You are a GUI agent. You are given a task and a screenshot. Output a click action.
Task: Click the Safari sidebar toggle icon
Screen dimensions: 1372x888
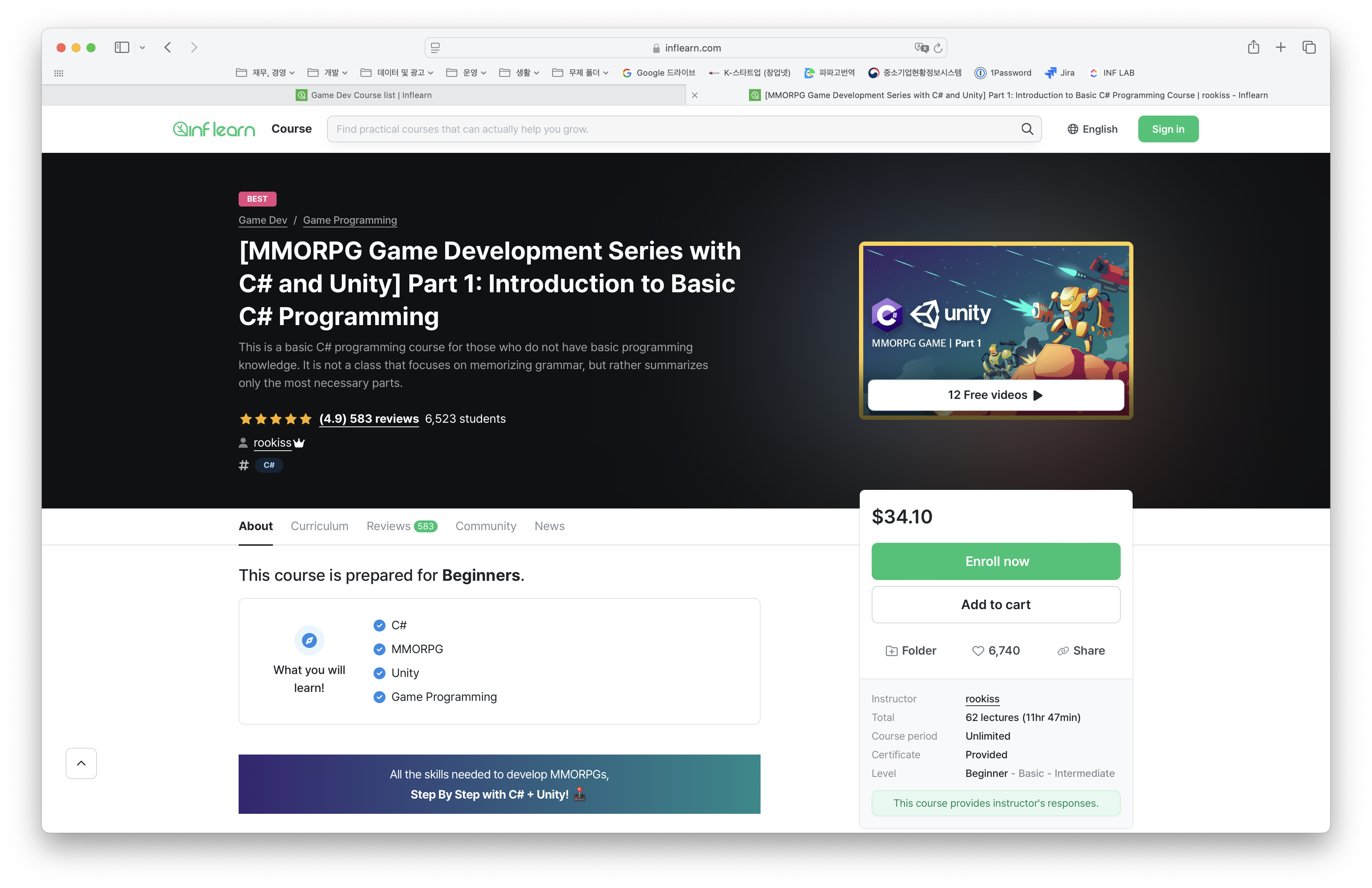tap(122, 47)
